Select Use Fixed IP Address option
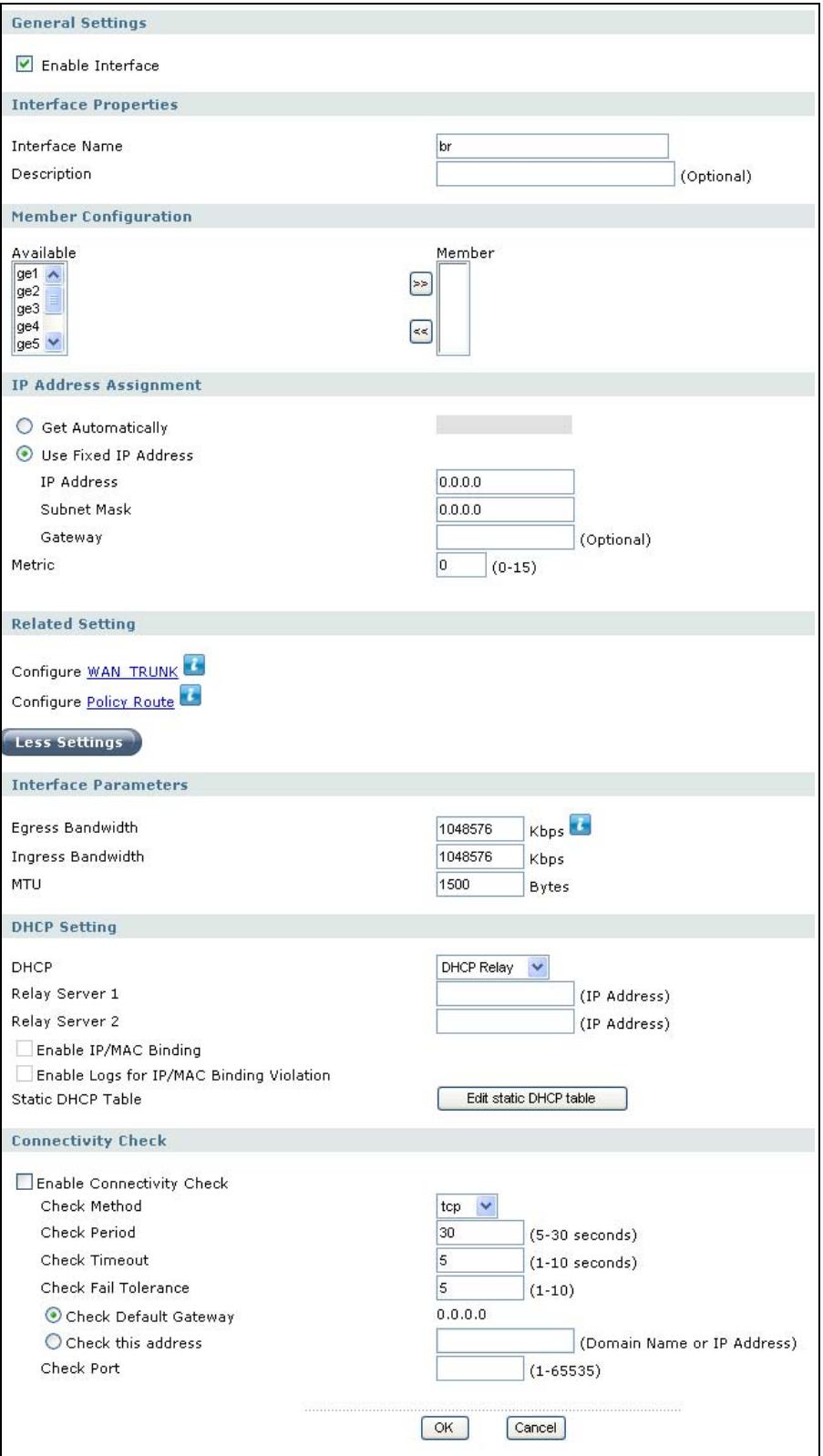823x1456 pixels. [x=25, y=454]
